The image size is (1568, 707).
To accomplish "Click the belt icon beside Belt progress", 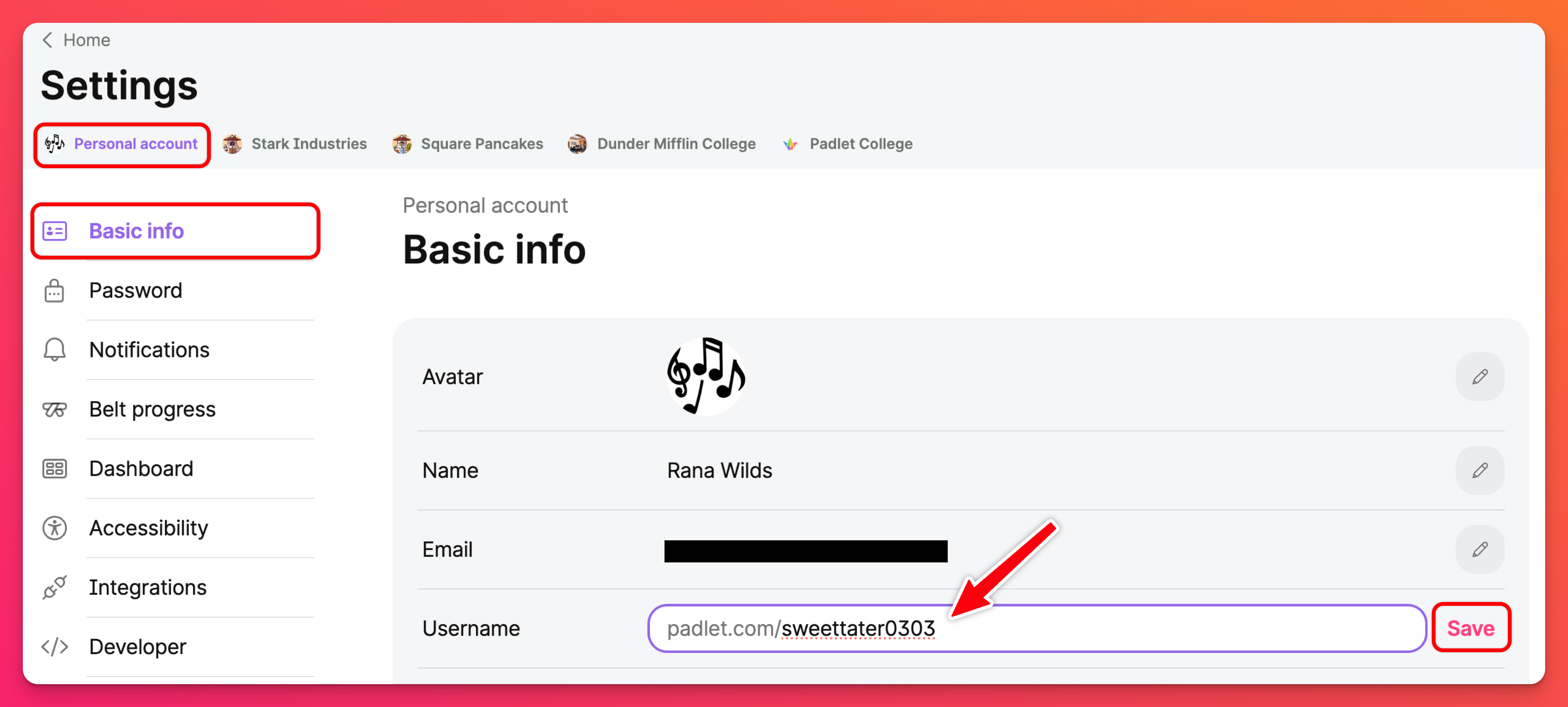I will [54, 409].
